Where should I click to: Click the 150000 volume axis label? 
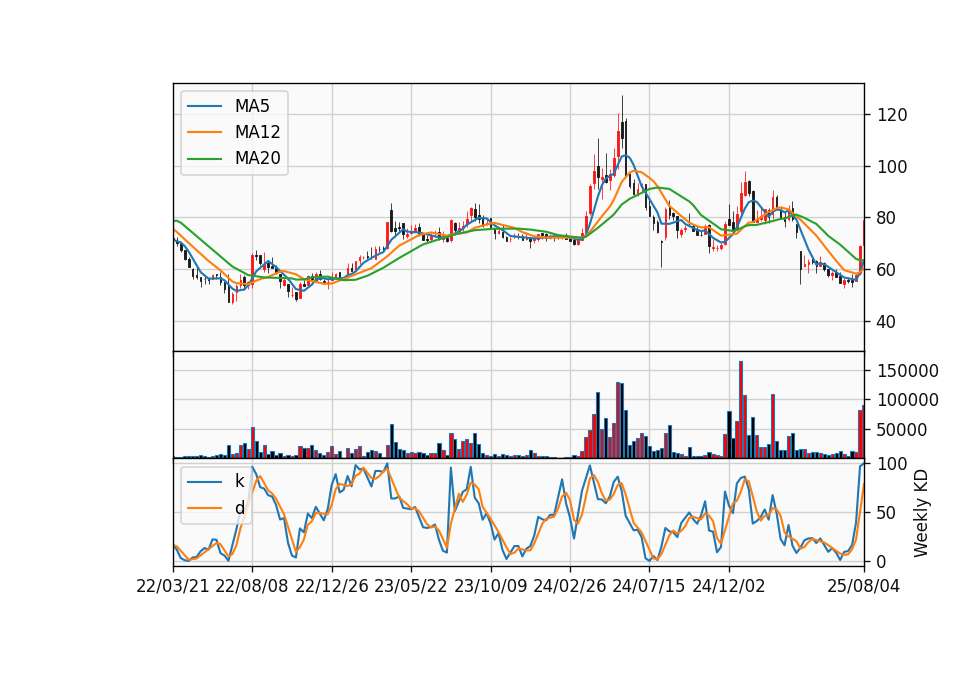click(x=908, y=371)
